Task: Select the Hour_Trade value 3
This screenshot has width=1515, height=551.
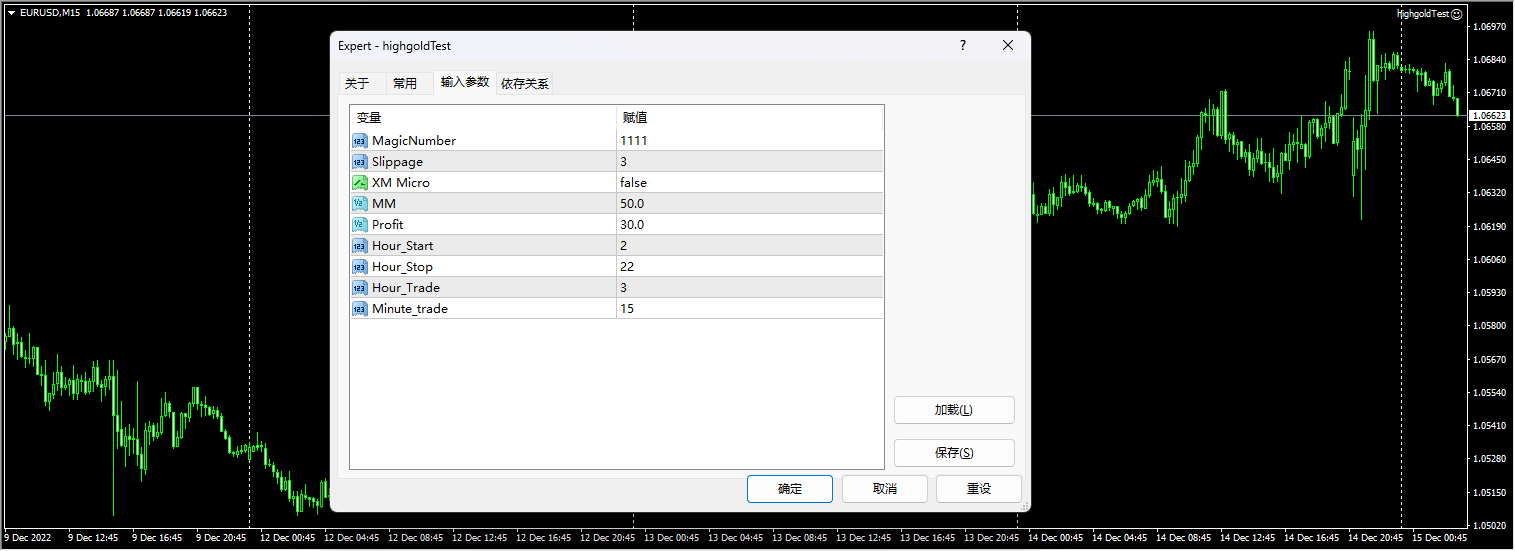Action: click(623, 288)
